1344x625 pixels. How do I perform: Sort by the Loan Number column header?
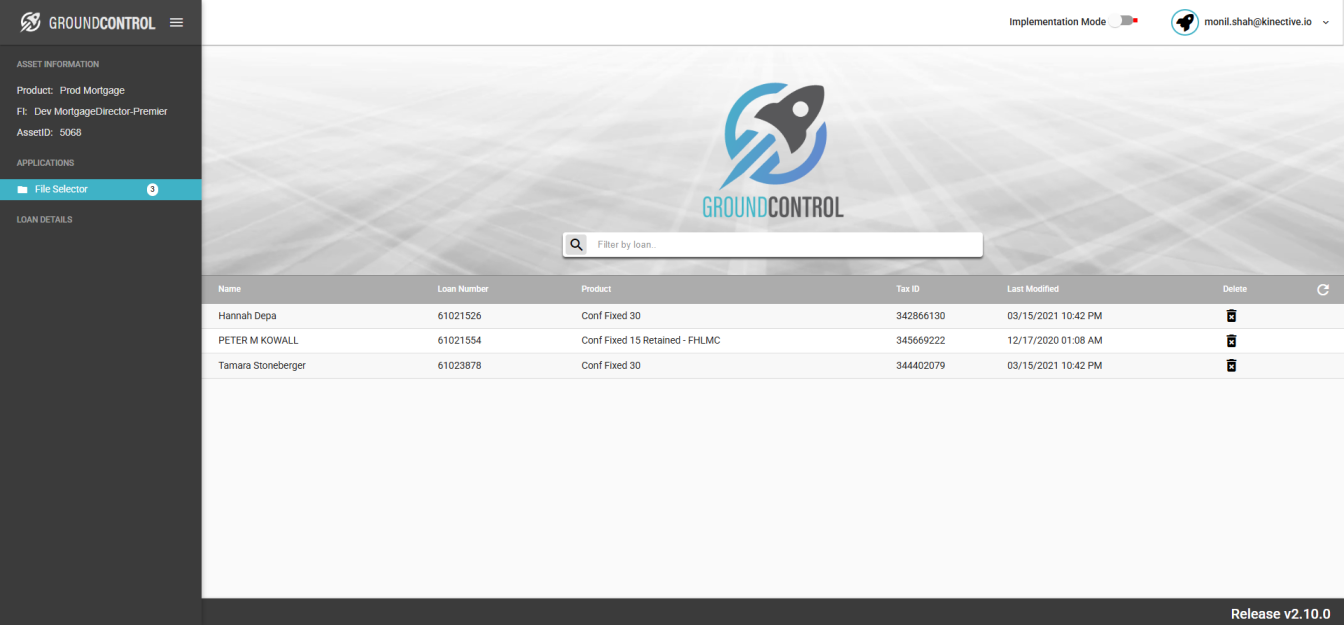pos(463,289)
